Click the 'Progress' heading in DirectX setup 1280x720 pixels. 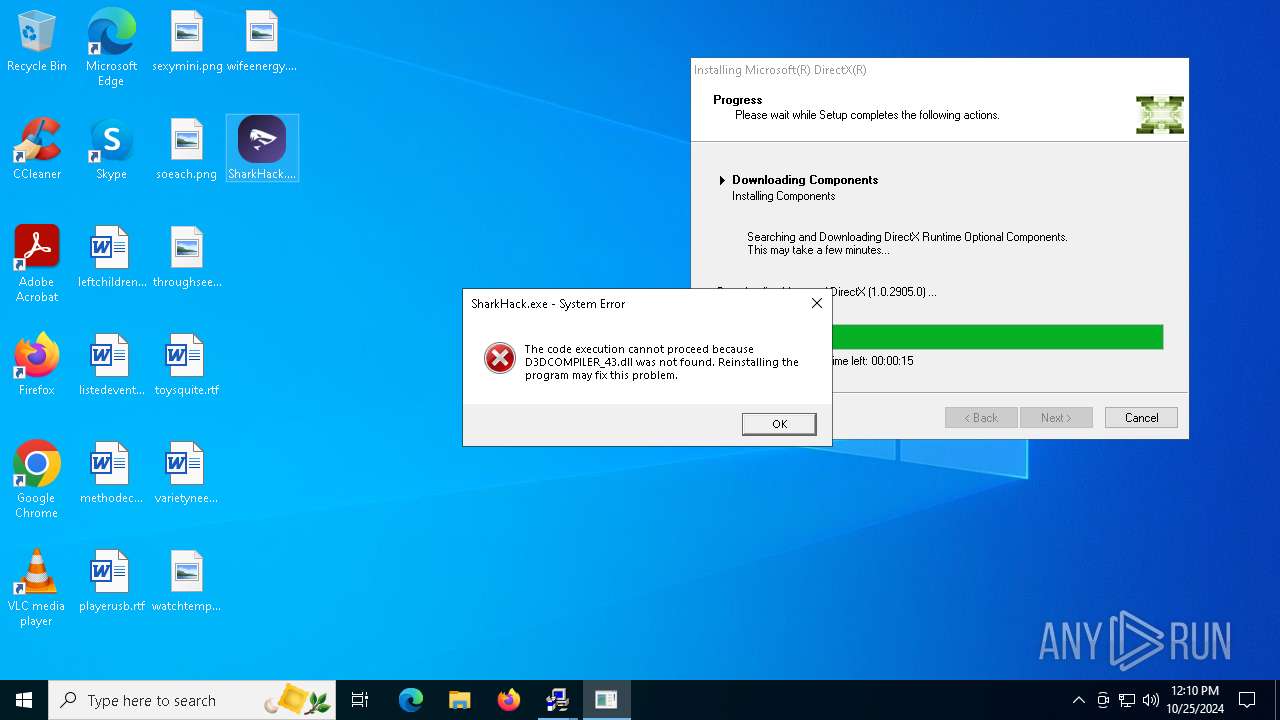pyautogui.click(x=737, y=100)
